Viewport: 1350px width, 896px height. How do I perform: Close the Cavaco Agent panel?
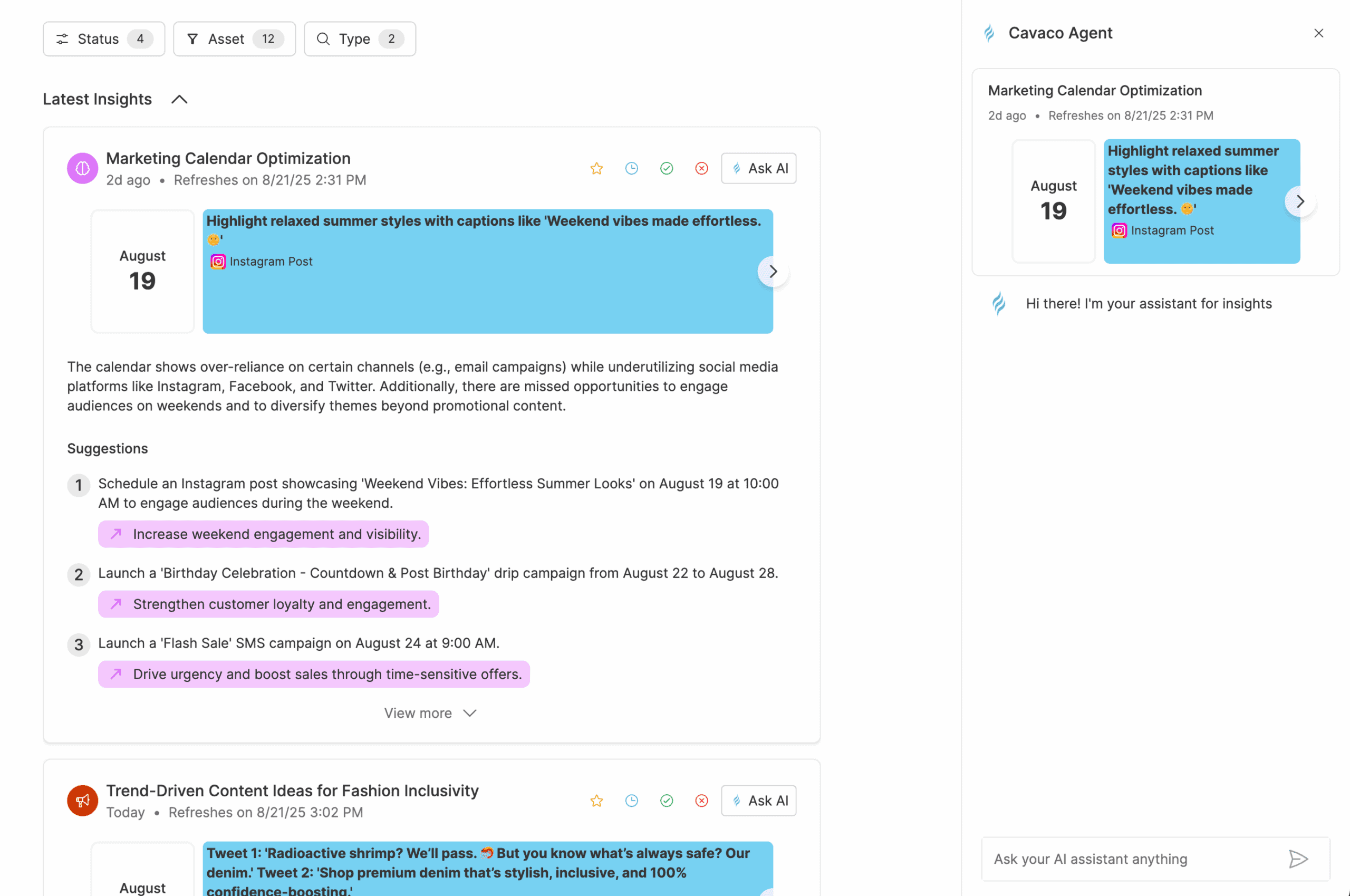(x=1318, y=33)
